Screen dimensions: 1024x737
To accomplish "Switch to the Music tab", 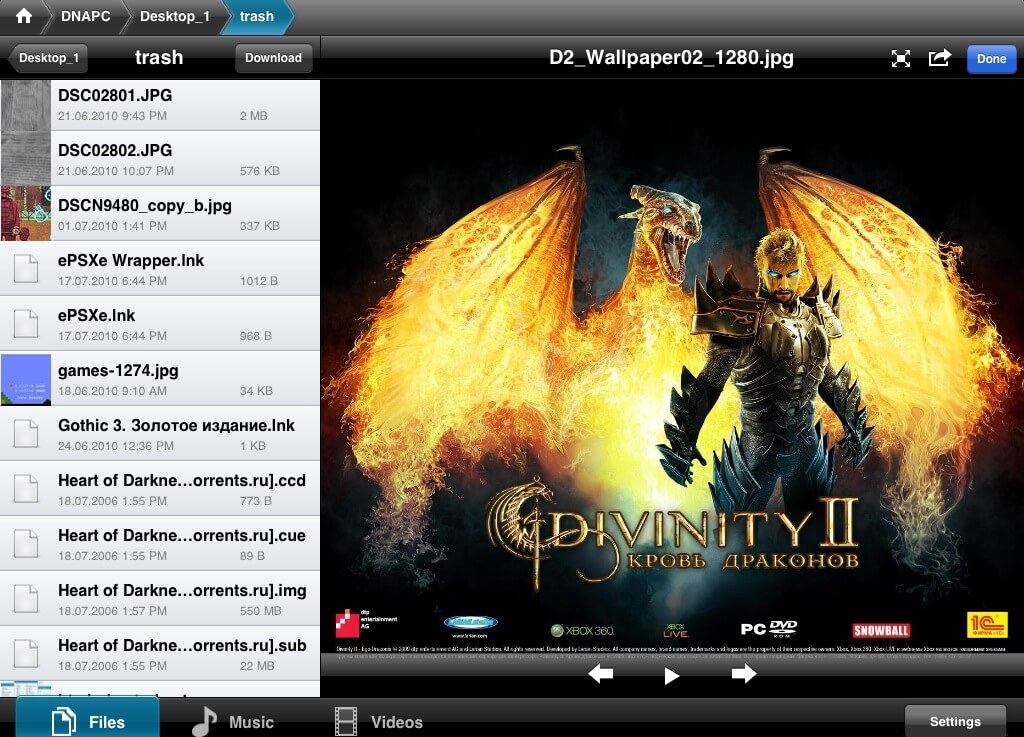I will [234, 721].
